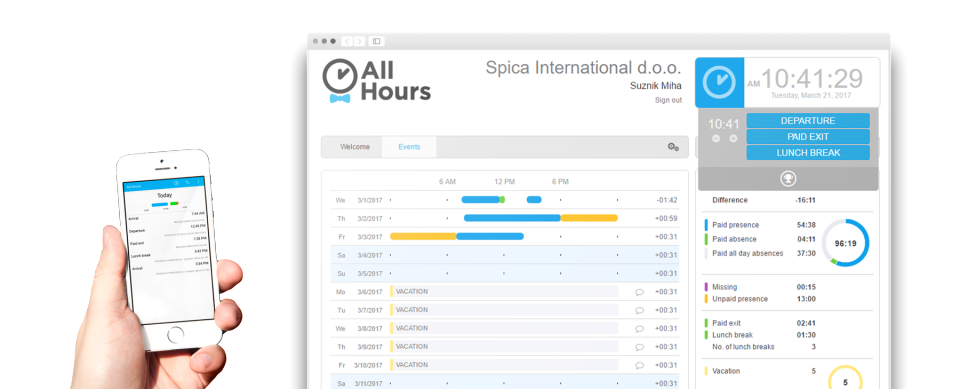Click the All Hours clock logo
This screenshot has height=389, width=960.
[376, 81]
